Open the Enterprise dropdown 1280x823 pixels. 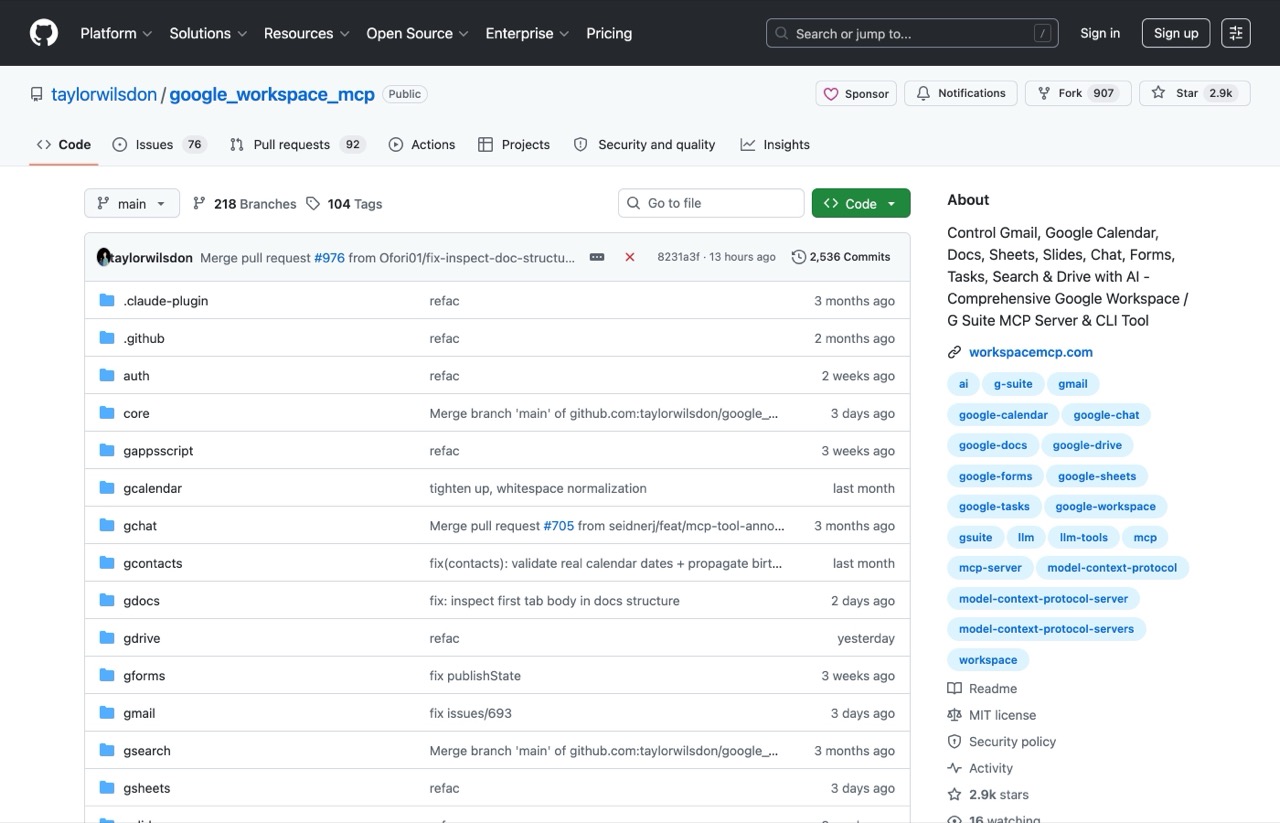click(x=527, y=33)
